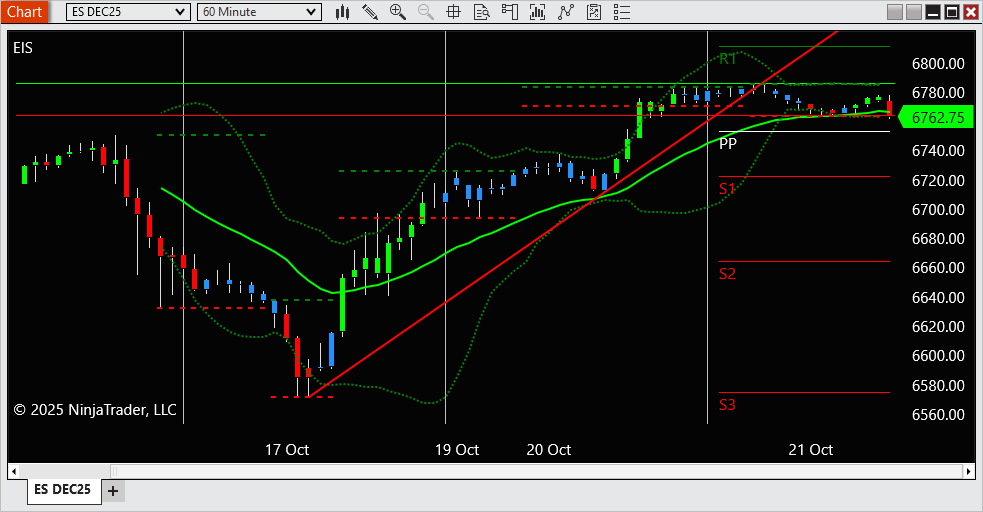Click the right scroll arrow of horizontal scrollbar
The height and width of the screenshot is (512, 983).
coord(969,471)
